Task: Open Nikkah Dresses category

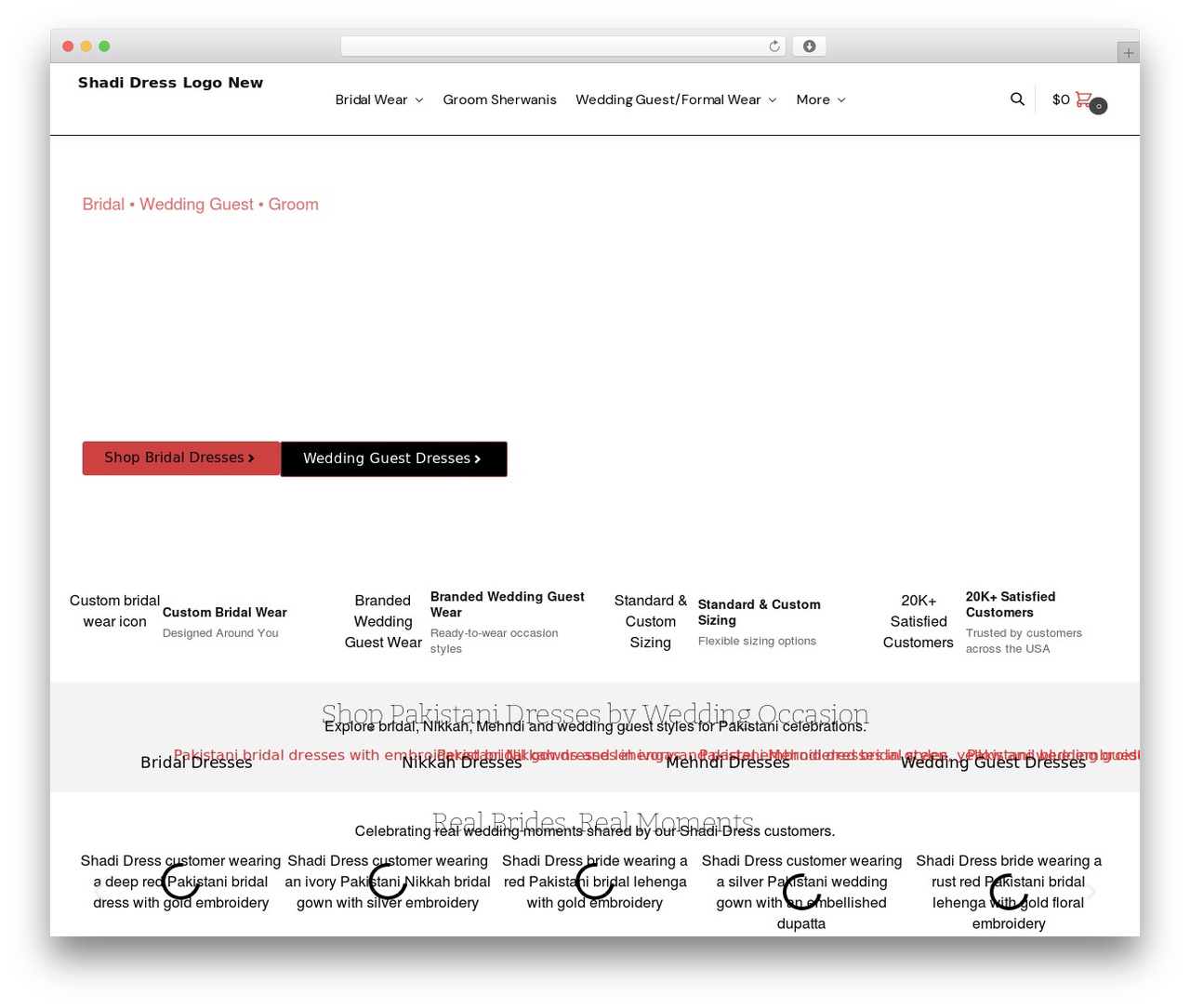Action: (x=462, y=763)
